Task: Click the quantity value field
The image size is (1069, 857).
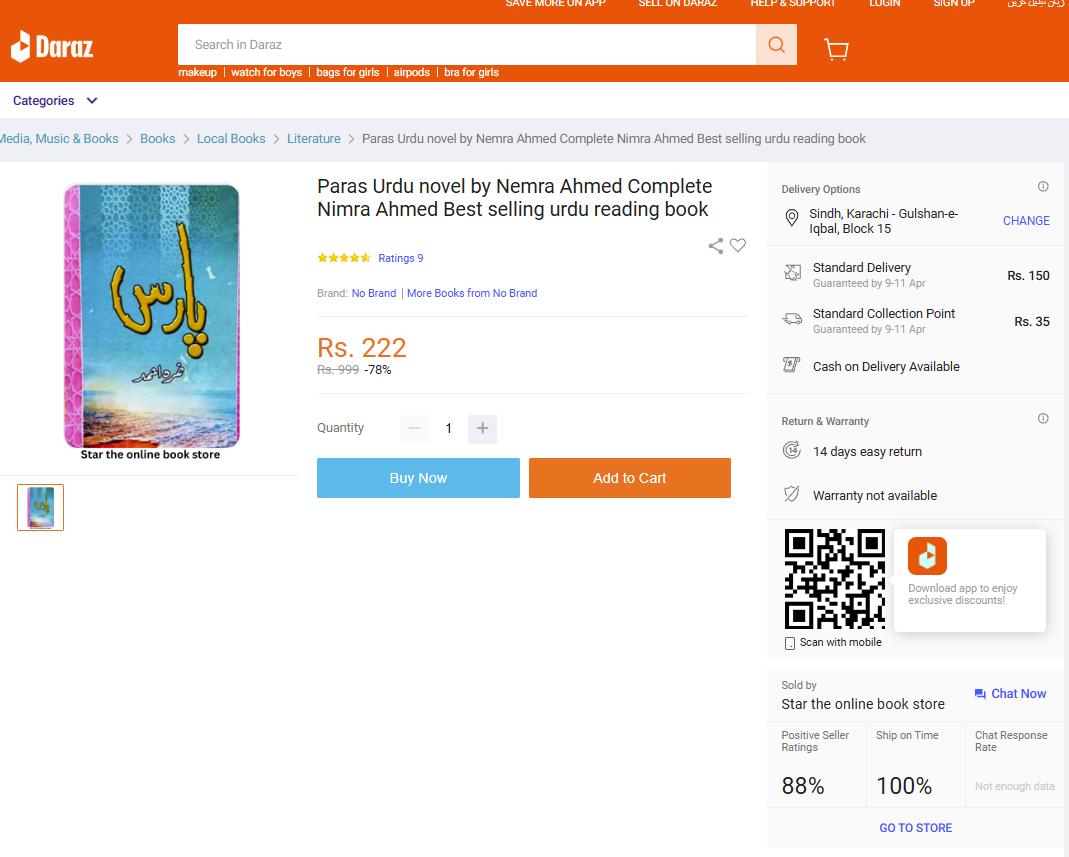Action: [448, 429]
